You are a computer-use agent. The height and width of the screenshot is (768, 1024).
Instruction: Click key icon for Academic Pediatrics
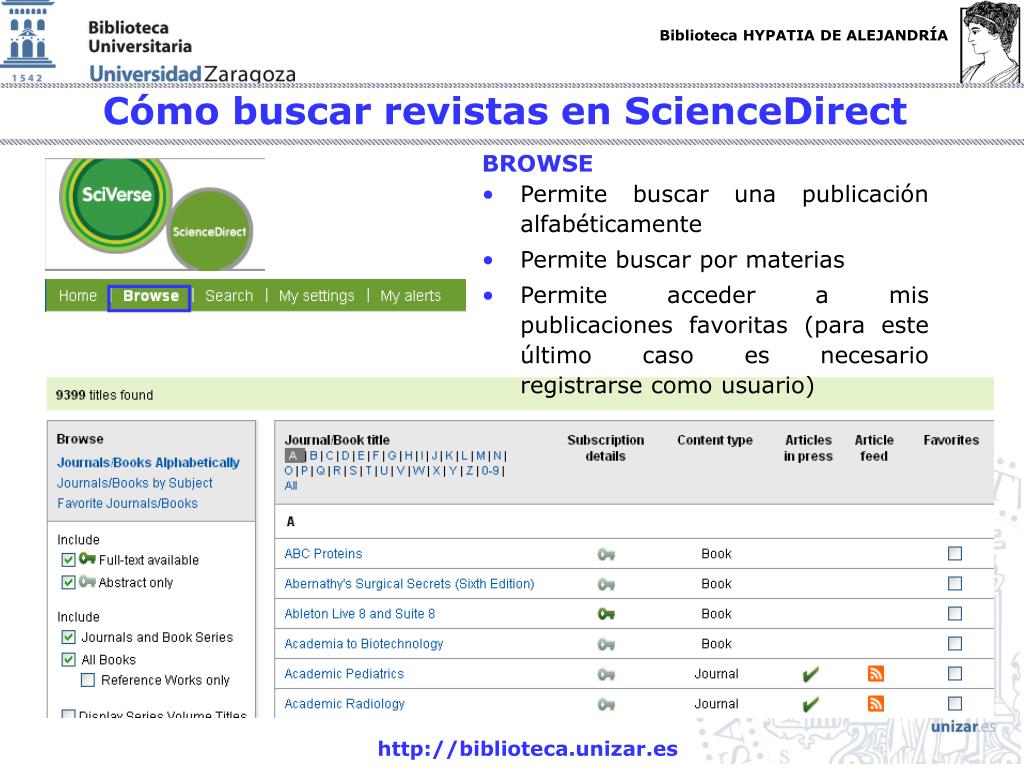coord(606,675)
